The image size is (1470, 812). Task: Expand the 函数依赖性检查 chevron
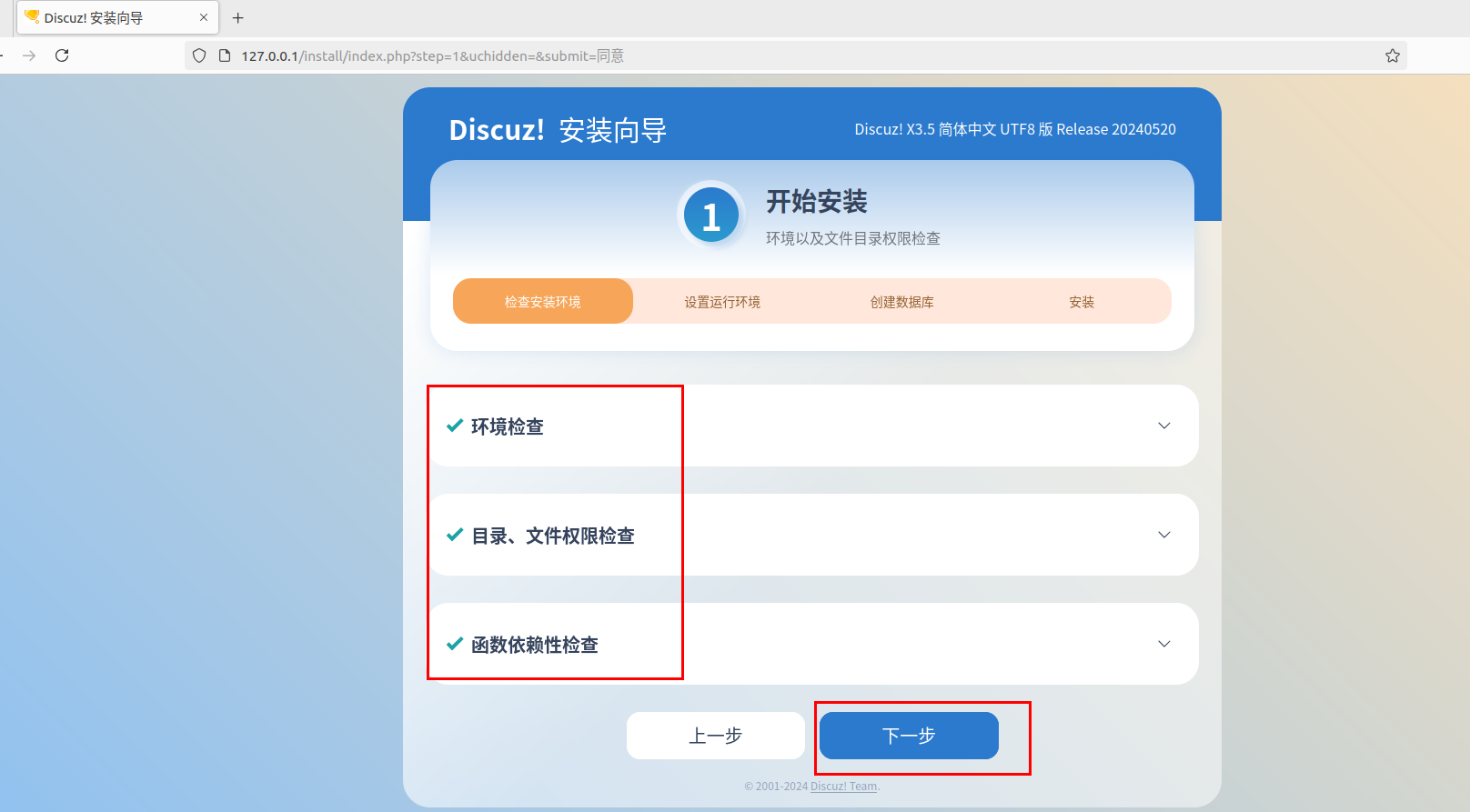pyautogui.click(x=1163, y=644)
